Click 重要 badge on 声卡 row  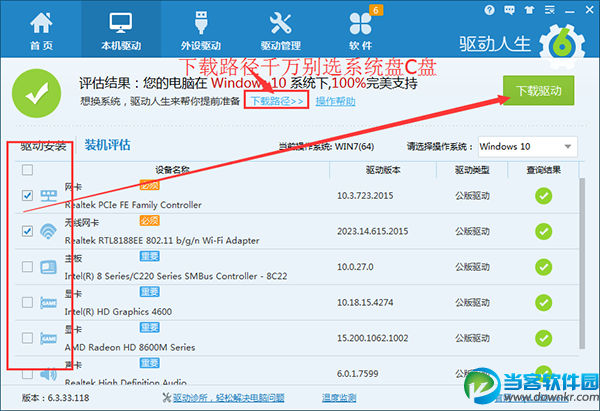point(149,363)
